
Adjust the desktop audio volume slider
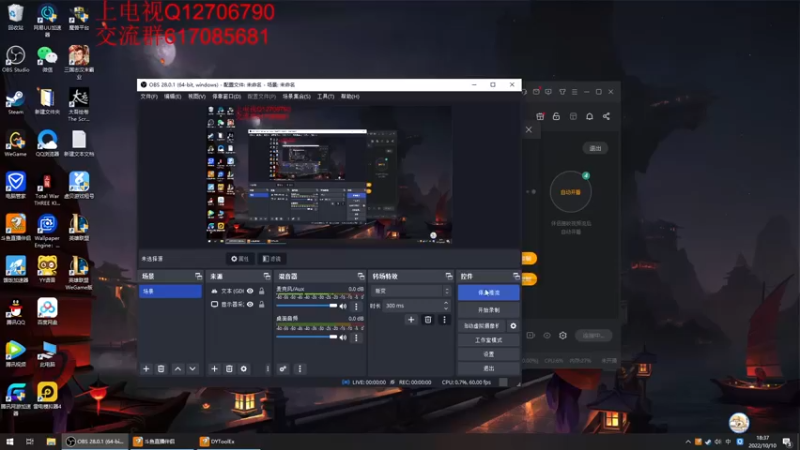point(307,337)
